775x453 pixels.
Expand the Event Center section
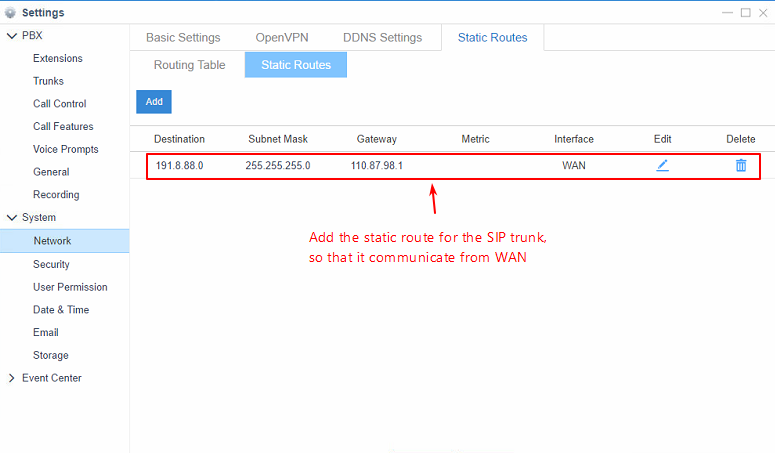[11, 378]
